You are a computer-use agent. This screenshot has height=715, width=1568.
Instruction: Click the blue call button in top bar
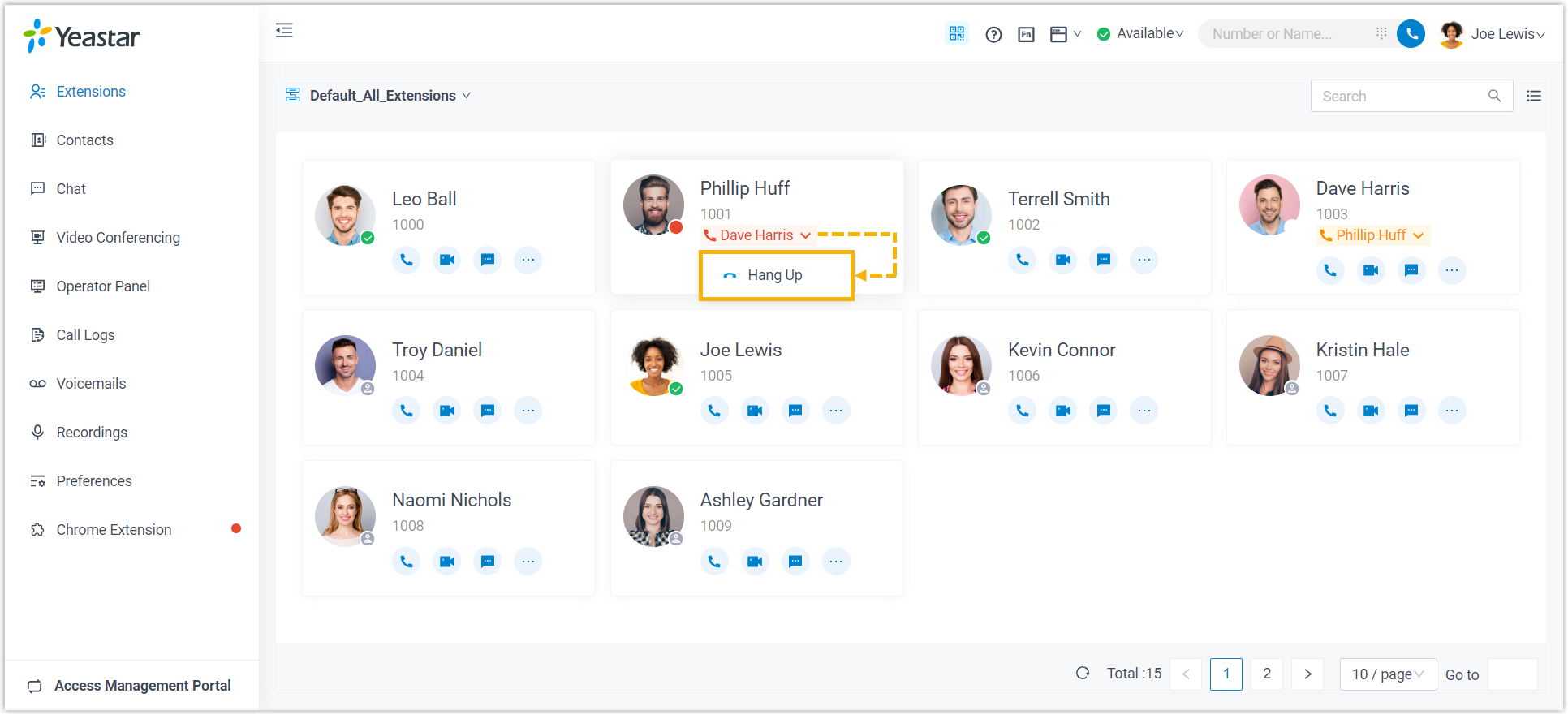click(1411, 33)
